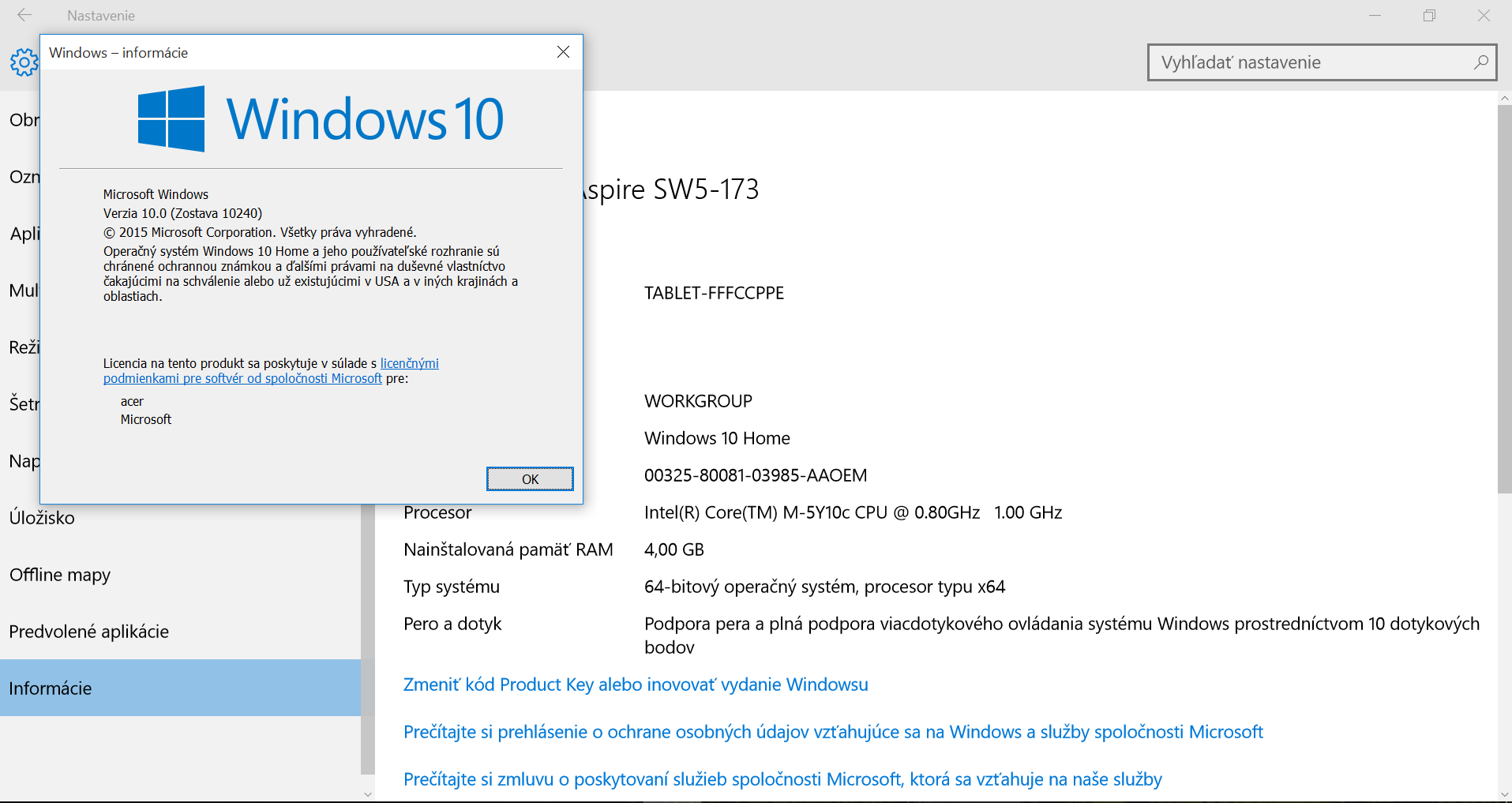Viewport: 1512px width, 803px height.
Task: Open Zmeniť kód Product Key link
Action: (636, 685)
